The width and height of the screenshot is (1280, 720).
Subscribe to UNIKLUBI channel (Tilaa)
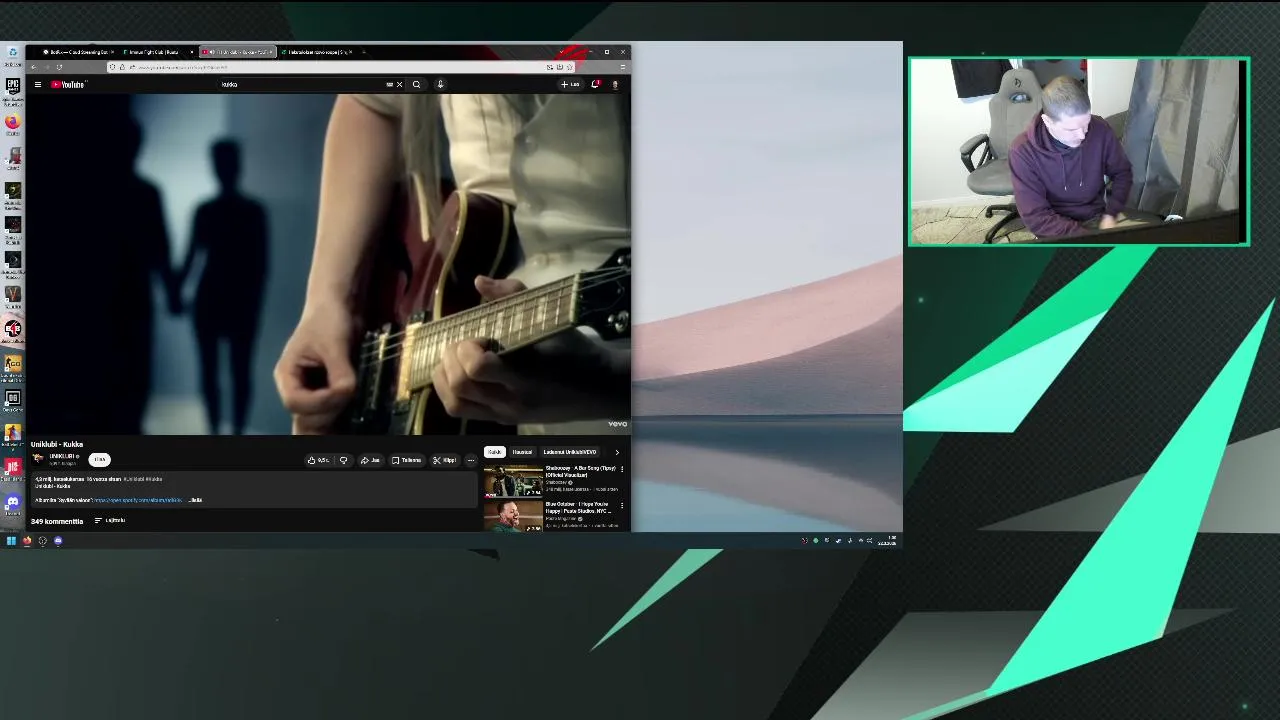[x=99, y=459]
